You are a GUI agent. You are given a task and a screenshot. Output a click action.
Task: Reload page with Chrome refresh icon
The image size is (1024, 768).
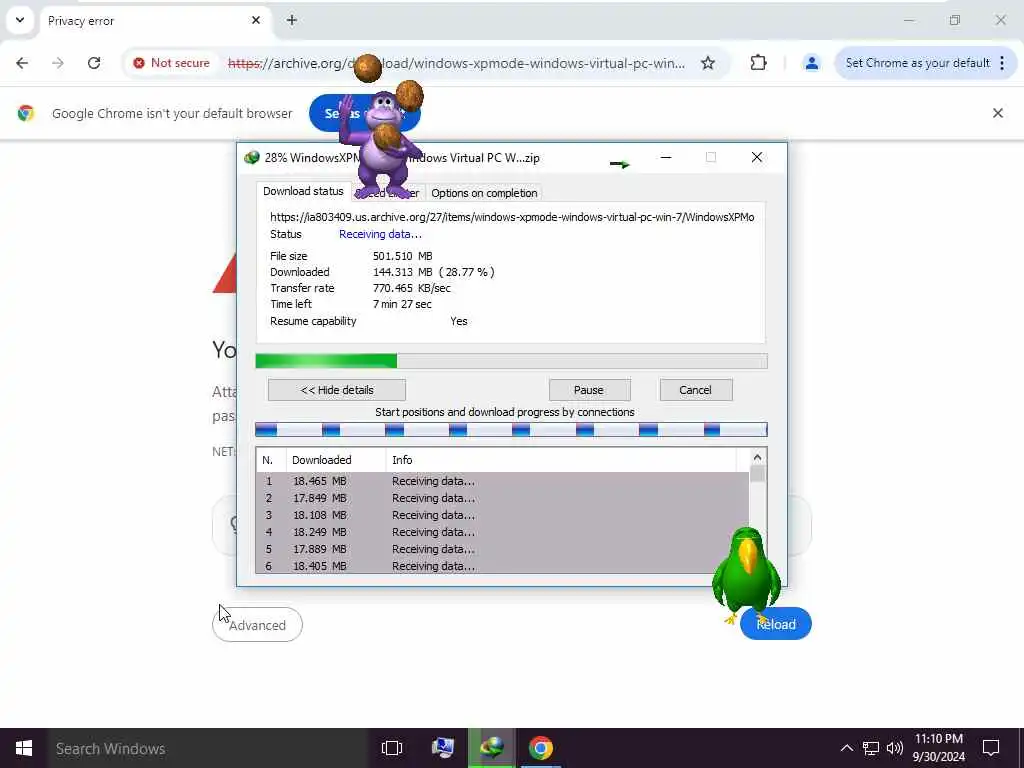point(94,63)
